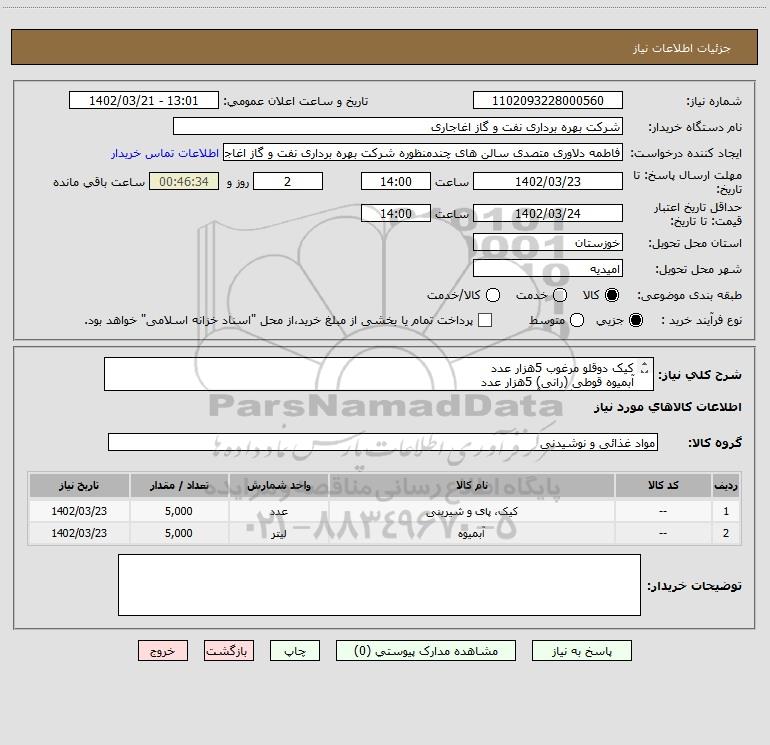Toggle the اسناد خزانه اسلامی payment checkbox
Image resolution: width=770 pixels, height=745 pixels.
[485, 320]
